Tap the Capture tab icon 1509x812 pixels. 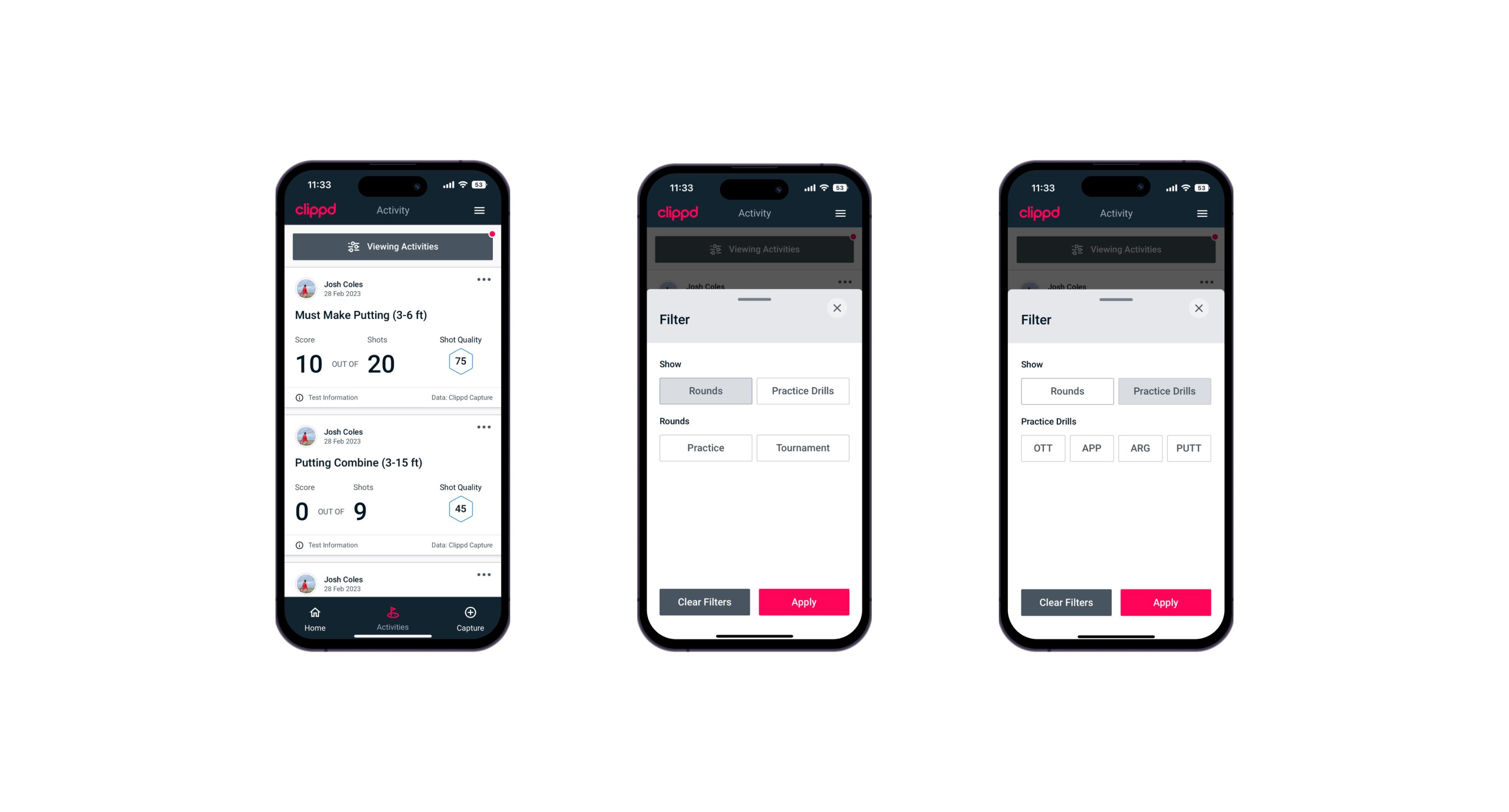click(470, 614)
